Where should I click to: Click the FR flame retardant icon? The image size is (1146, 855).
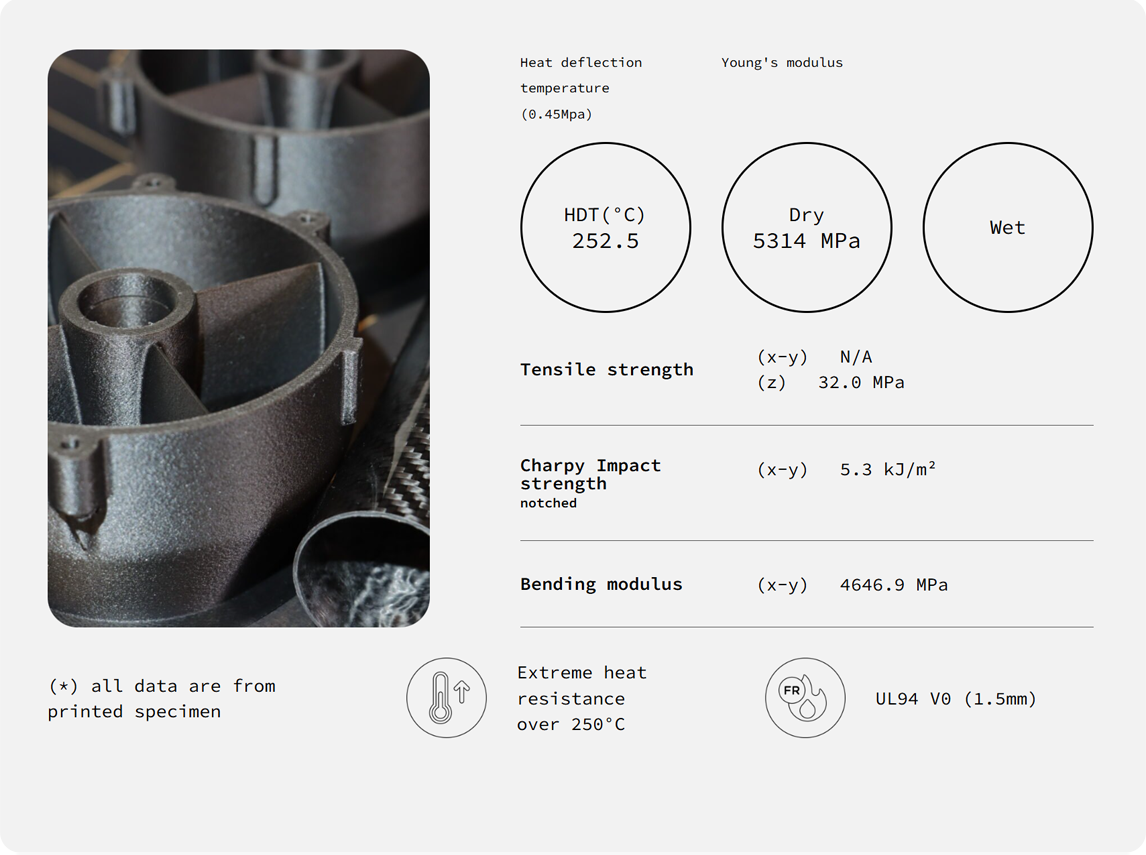pos(804,698)
